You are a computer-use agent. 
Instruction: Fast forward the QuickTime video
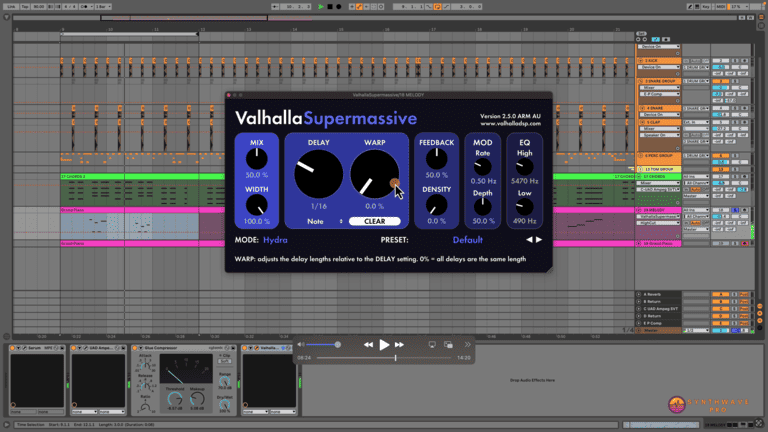pos(400,345)
